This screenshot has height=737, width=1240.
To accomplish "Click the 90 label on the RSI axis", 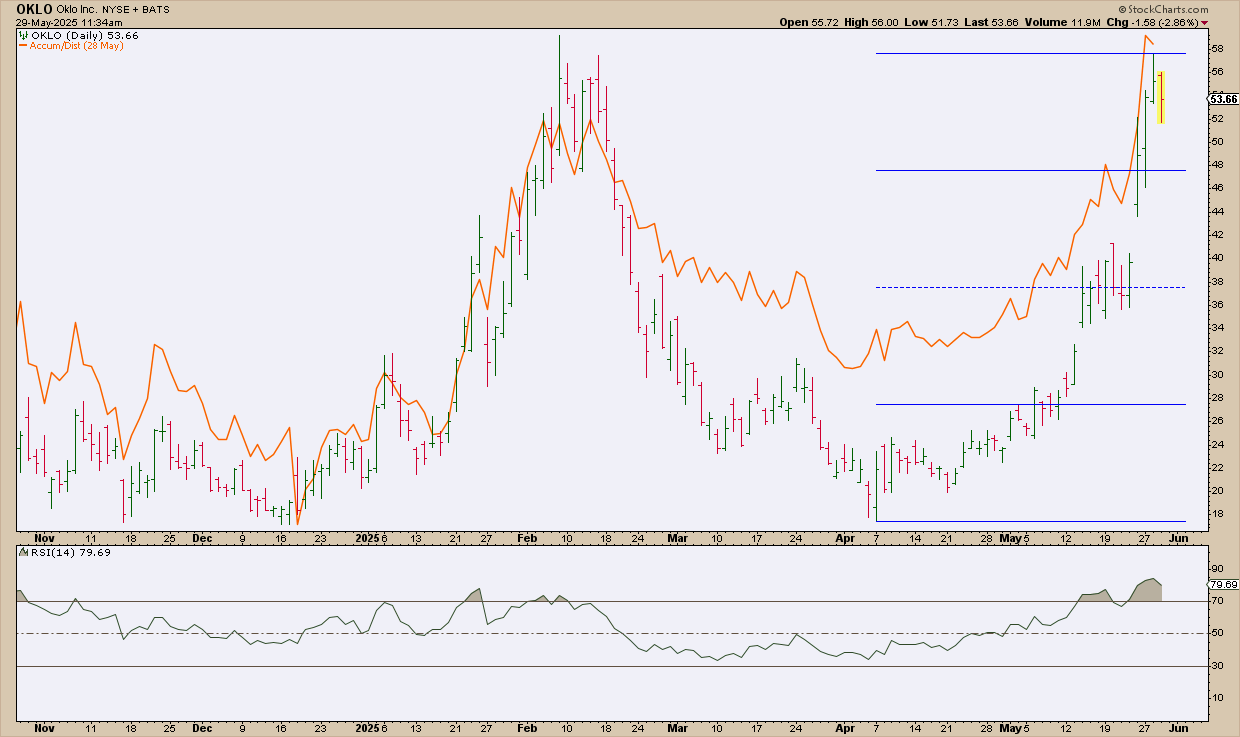I will click(1217, 569).
